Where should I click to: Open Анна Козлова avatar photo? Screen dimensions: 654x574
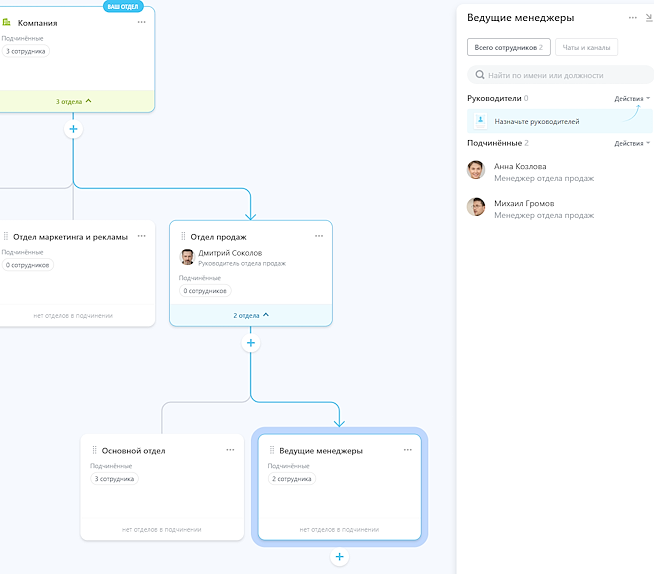coord(476,170)
